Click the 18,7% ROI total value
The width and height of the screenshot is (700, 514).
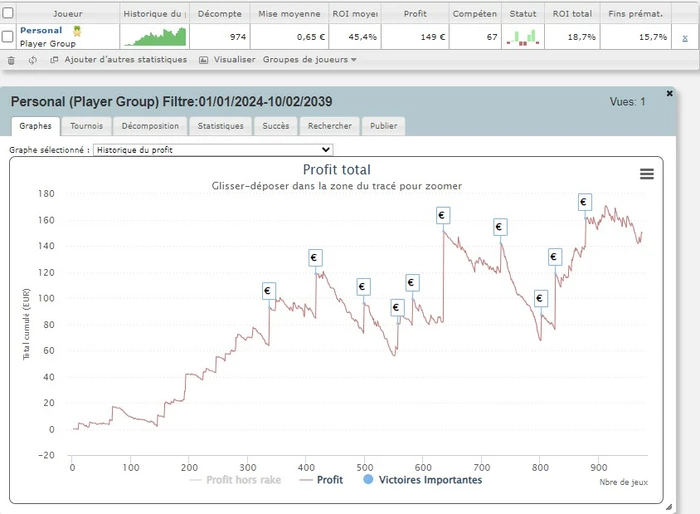[581, 37]
